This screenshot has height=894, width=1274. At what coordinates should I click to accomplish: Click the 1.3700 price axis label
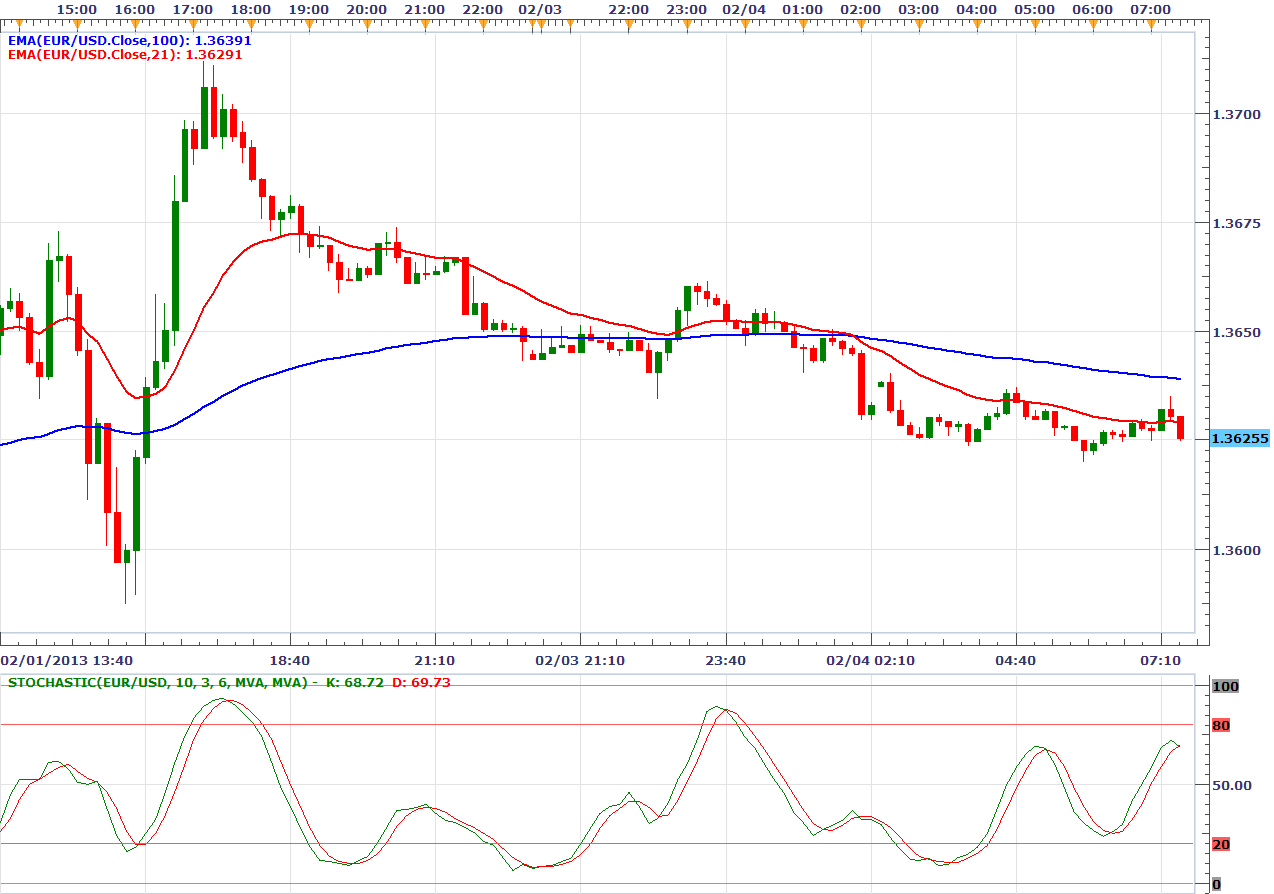point(1234,114)
